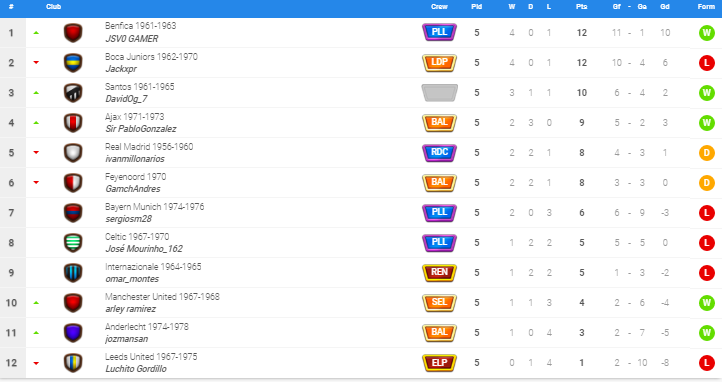Click the Boca Juniors blue-yellow shield icon
This screenshot has height=382, width=722.
(x=73, y=63)
